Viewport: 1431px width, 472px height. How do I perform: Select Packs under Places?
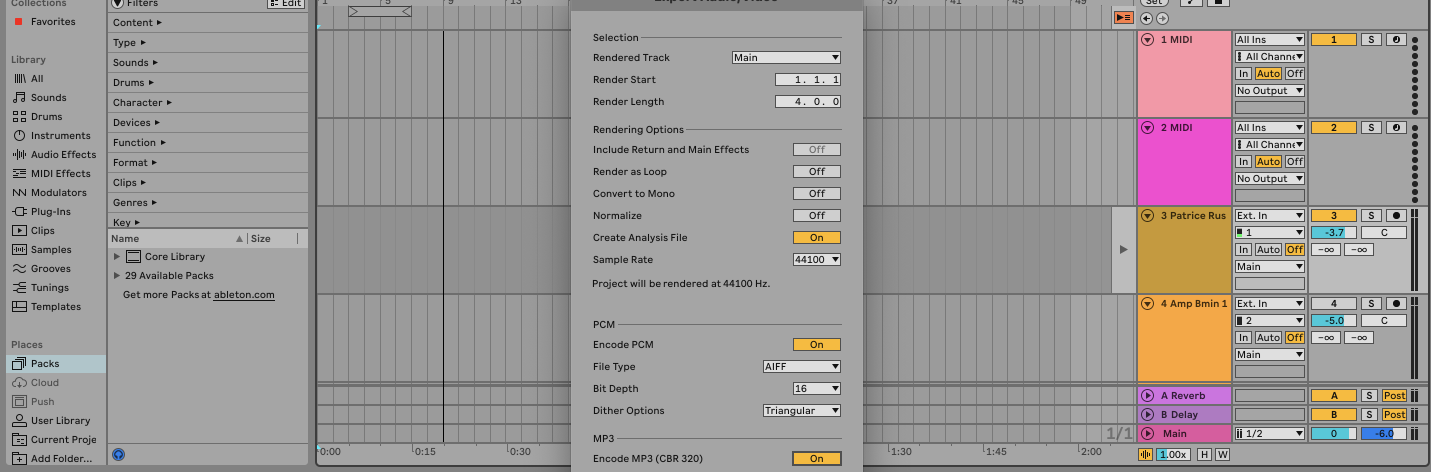pos(55,364)
